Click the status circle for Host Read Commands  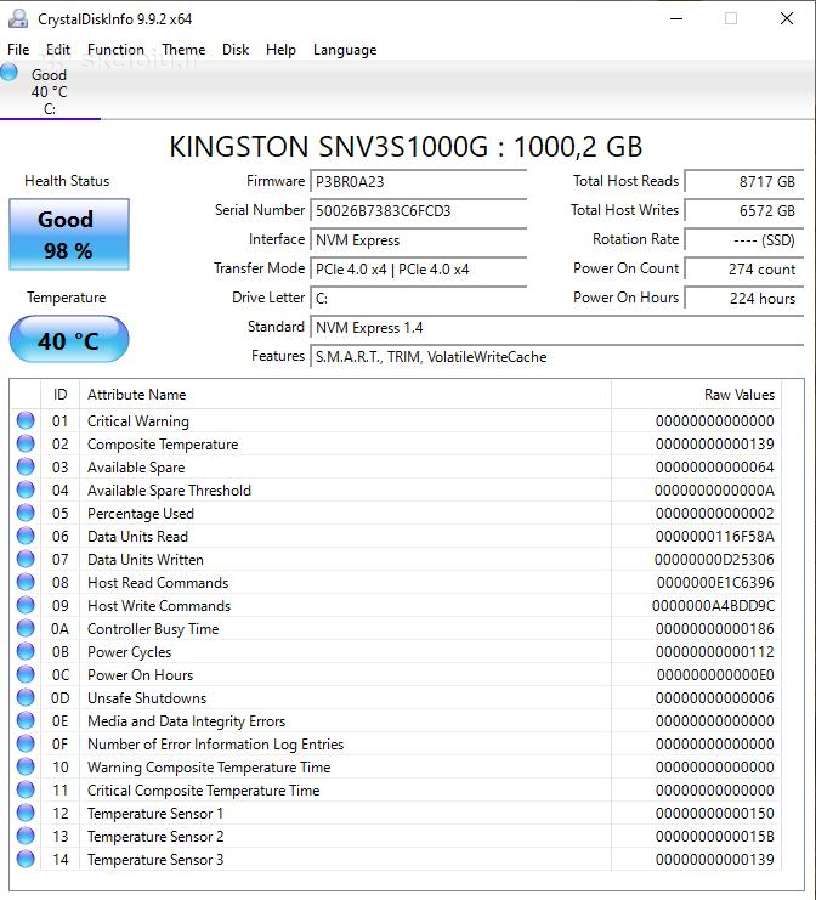(25, 582)
